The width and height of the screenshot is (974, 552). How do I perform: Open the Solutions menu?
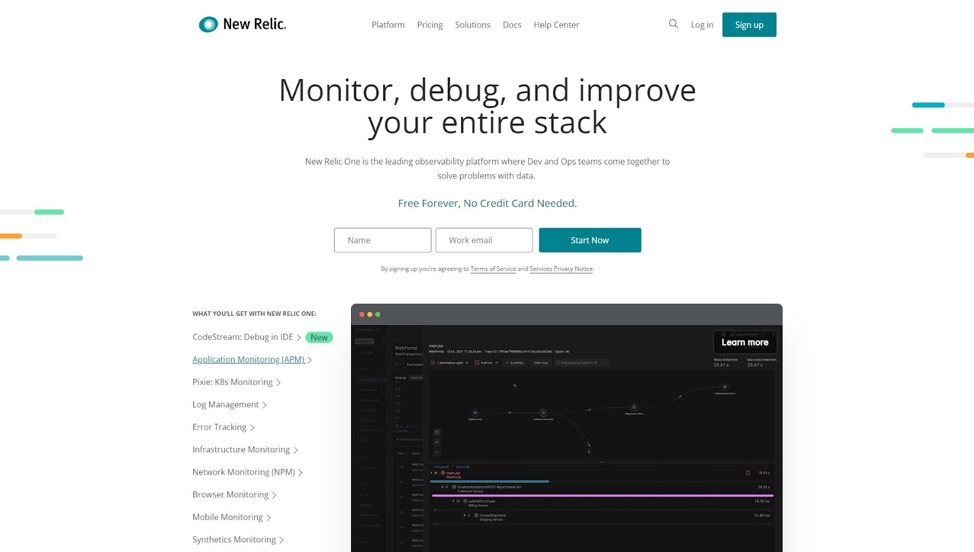pos(473,25)
